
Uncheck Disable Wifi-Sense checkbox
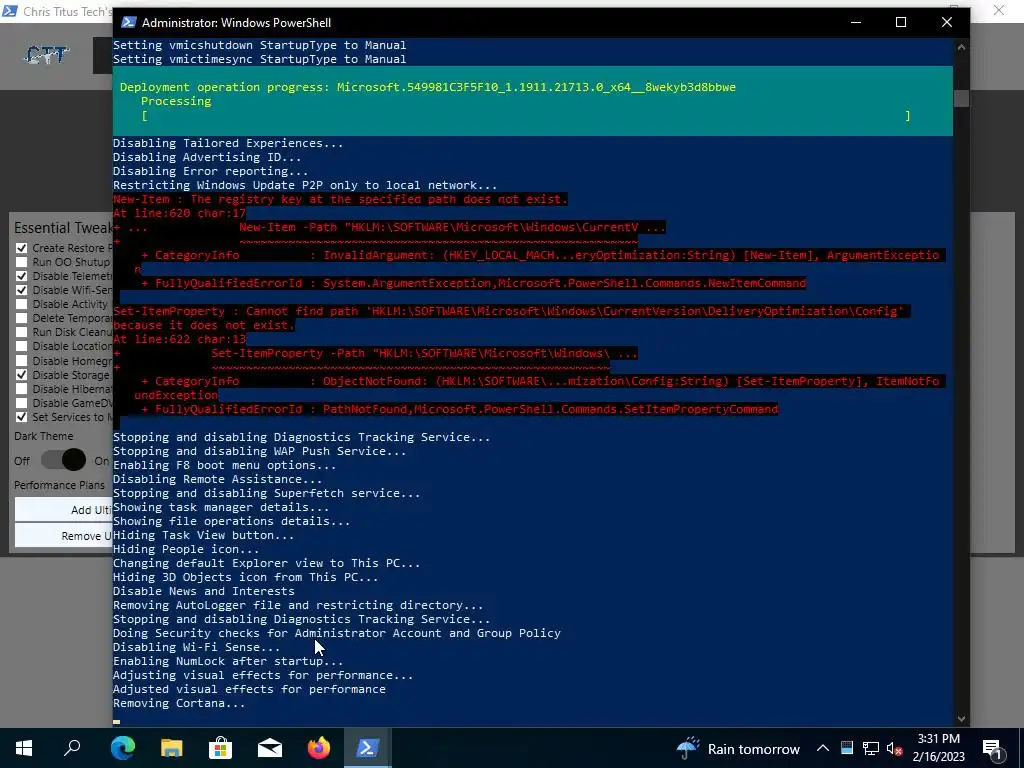click(22, 290)
